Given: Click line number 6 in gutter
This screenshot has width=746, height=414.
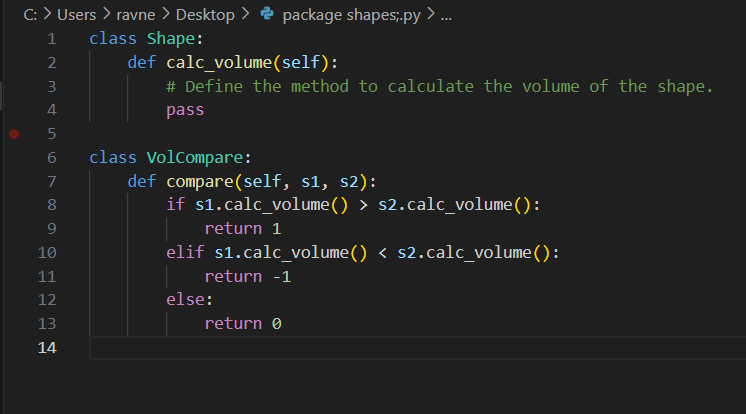Looking at the screenshot, I should 52,158.
